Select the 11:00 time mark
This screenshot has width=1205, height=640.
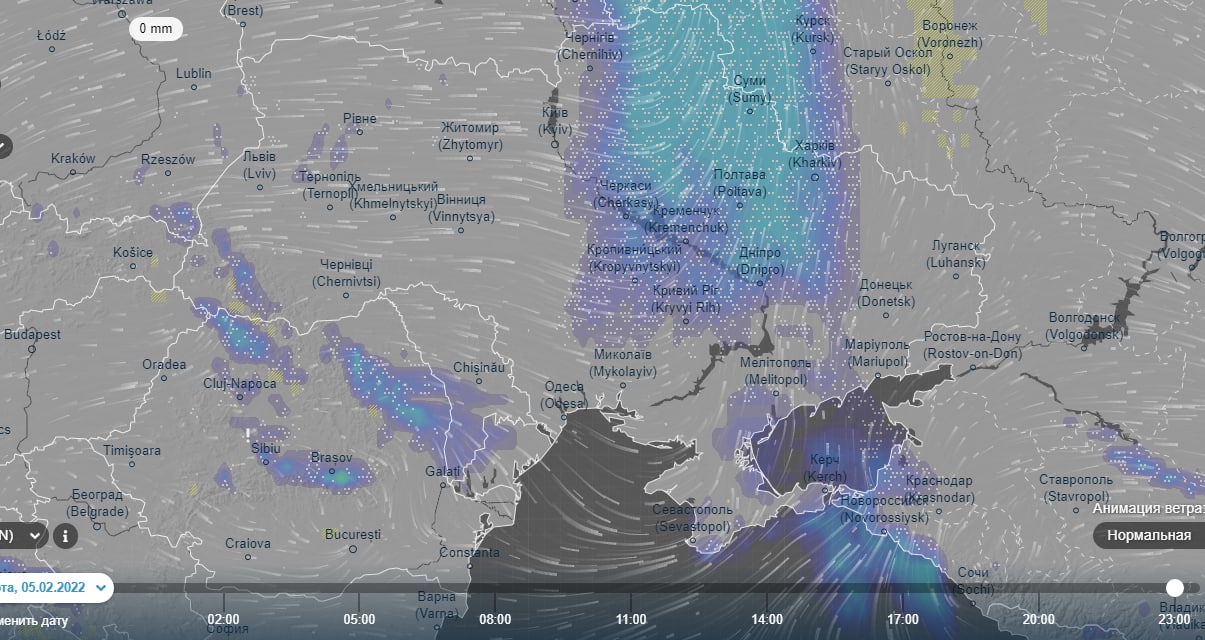(x=631, y=620)
